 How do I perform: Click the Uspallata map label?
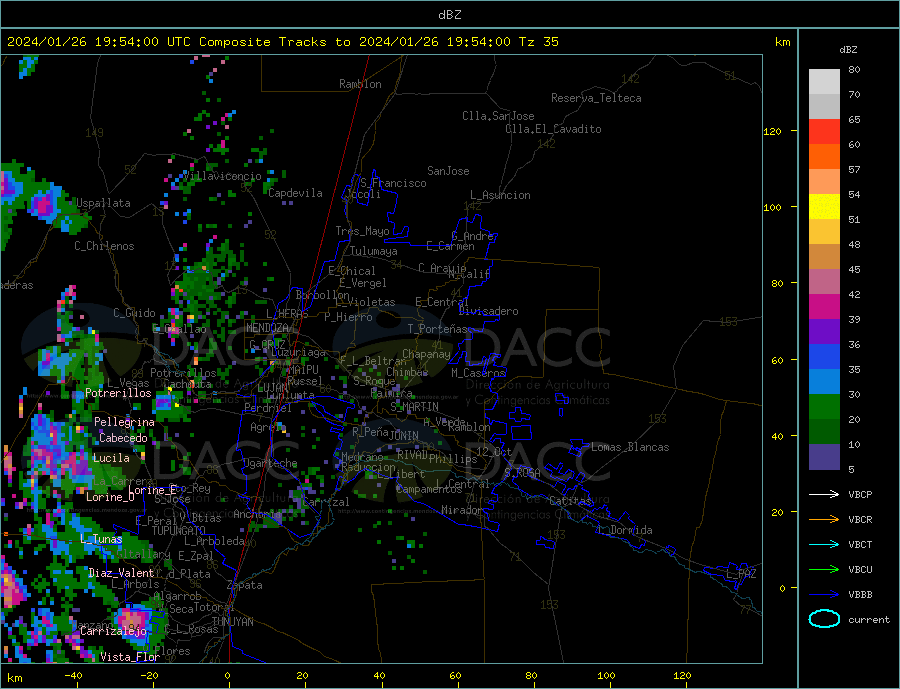pyautogui.click(x=103, y=203)
